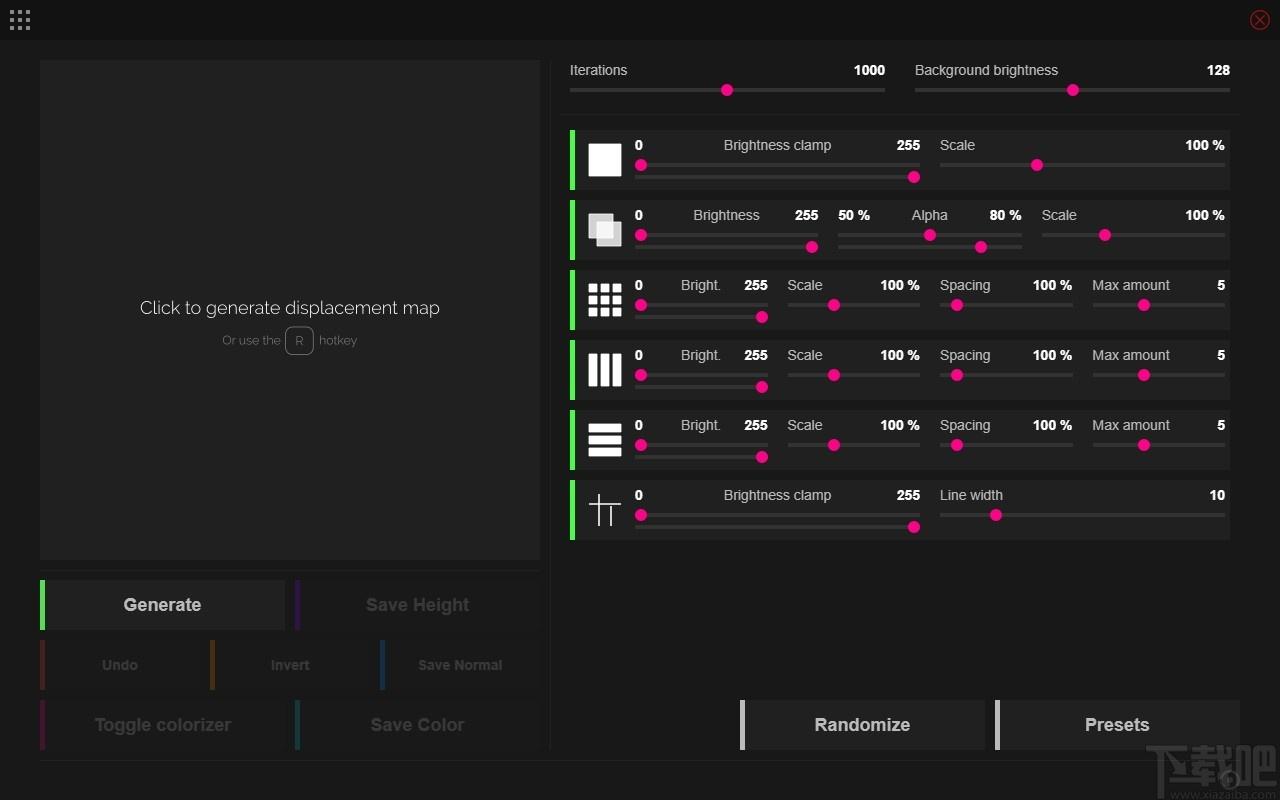Click the R hotkey key badge
The height and width of the screenshot is (800, 1280).
coord(299,341)
